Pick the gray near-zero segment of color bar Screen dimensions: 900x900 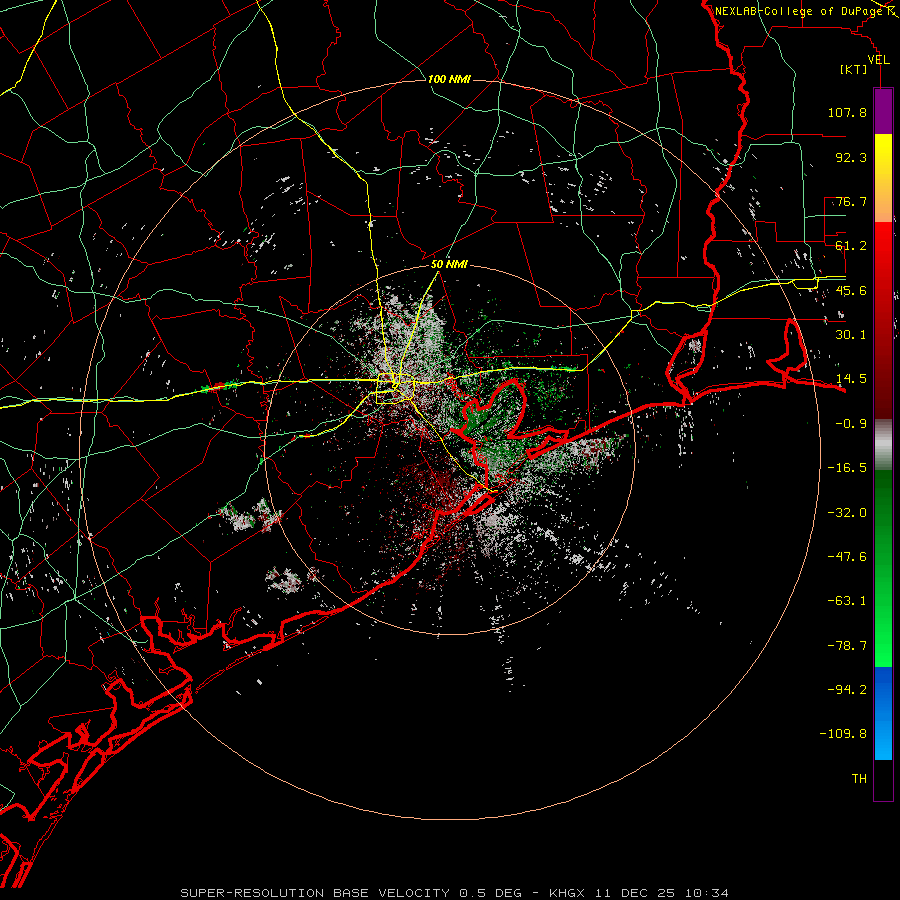pos(883,444)
